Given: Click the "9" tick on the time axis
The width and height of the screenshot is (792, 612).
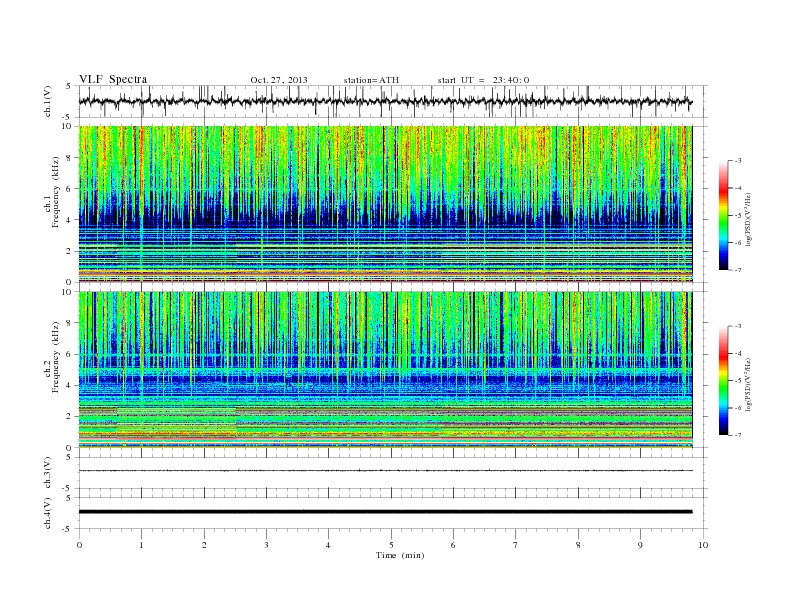Looking at the screenshot, I should click(640, 545).
